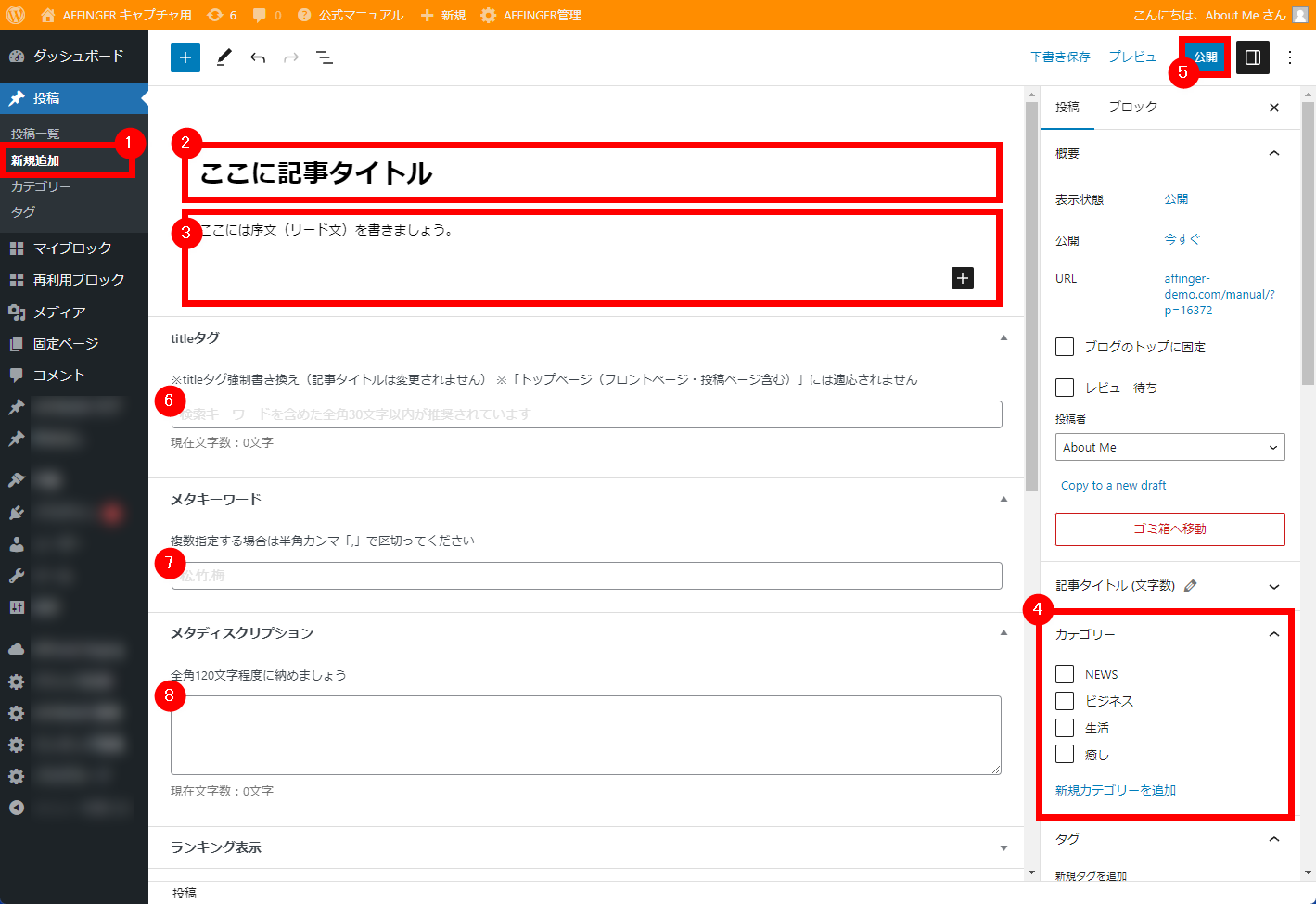Viewport: 1316px width, 904px height.
Task: Check the 癒し category
Action: pos(1065,754)
